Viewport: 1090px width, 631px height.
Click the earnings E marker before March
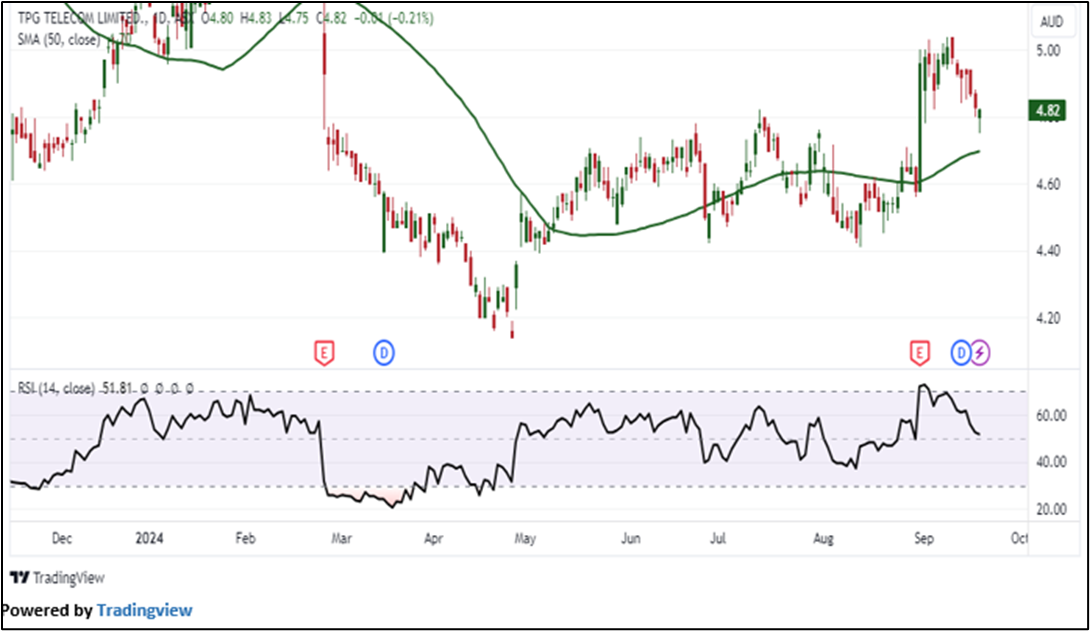click(x=324, y=353)
